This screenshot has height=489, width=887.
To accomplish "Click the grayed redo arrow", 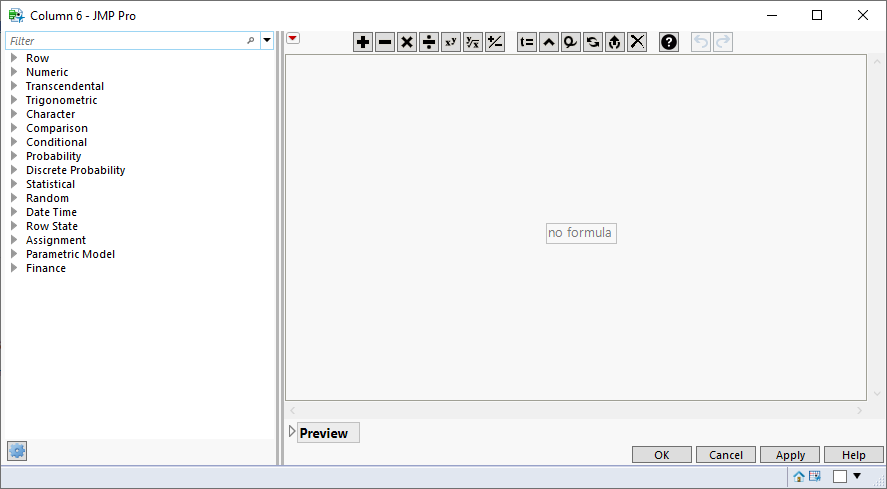I will 722,42.
